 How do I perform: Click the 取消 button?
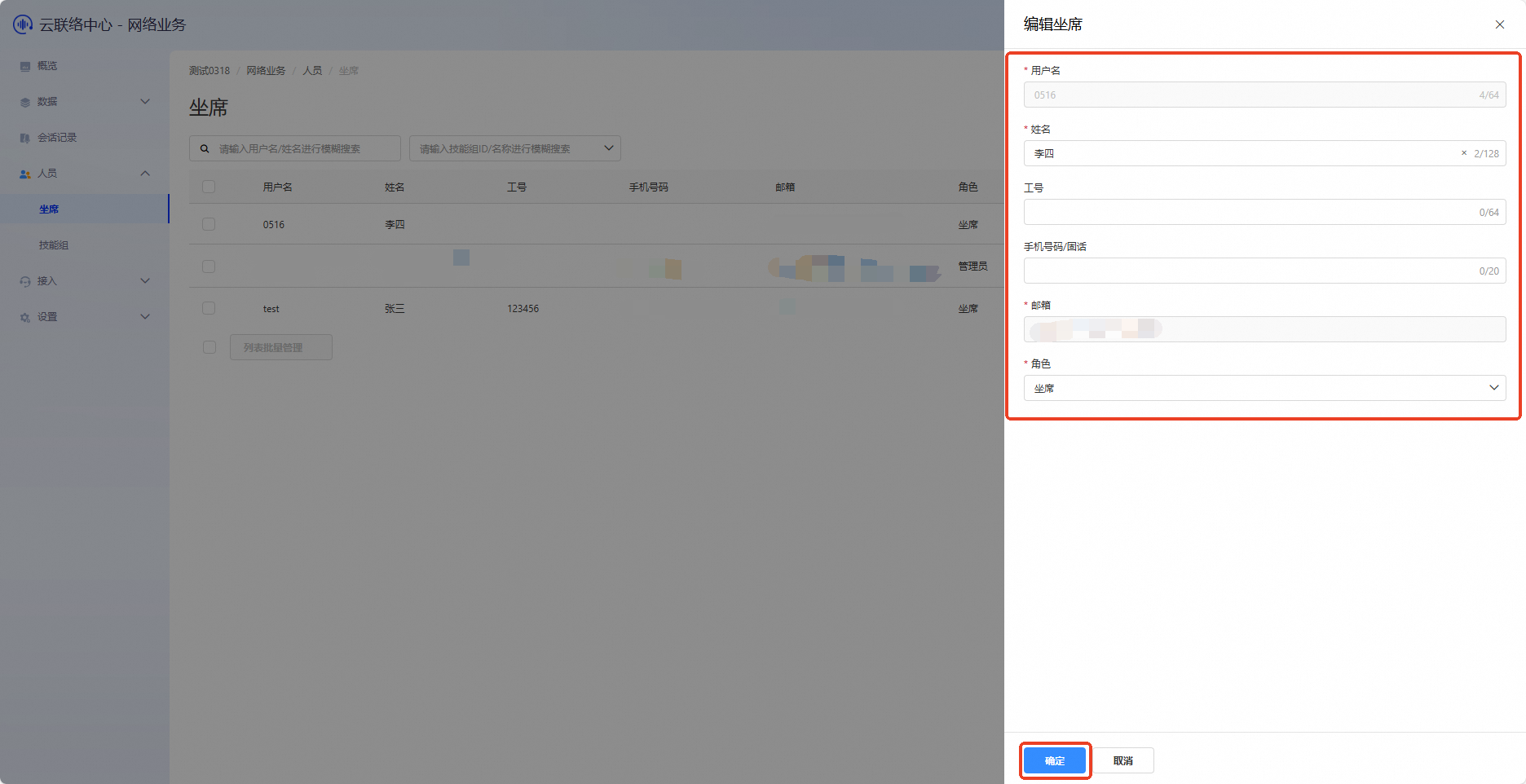1123,760
